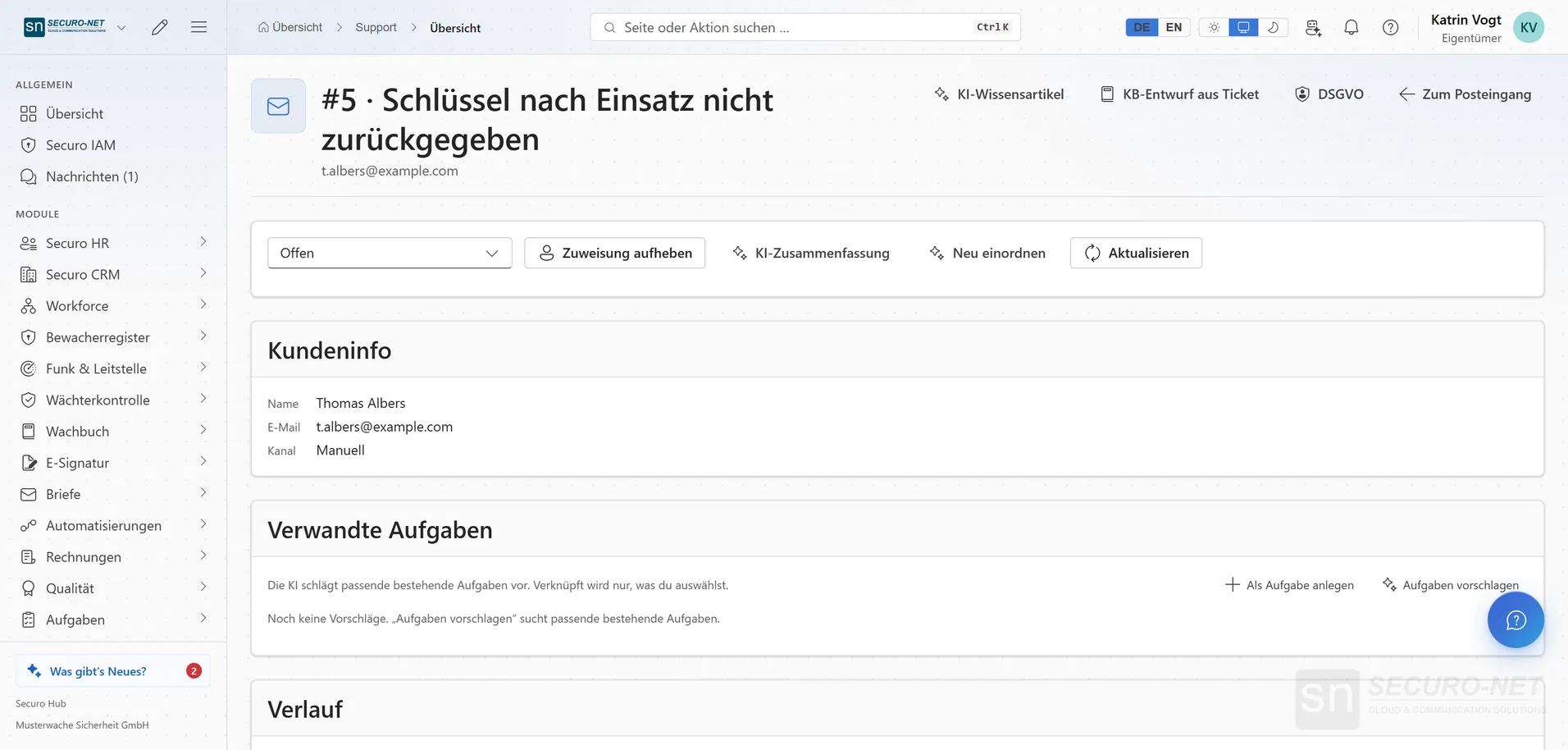Open the E-Signatur menu item
The height and width of the screenshot is (750, 1568).
tap(113, 463)
